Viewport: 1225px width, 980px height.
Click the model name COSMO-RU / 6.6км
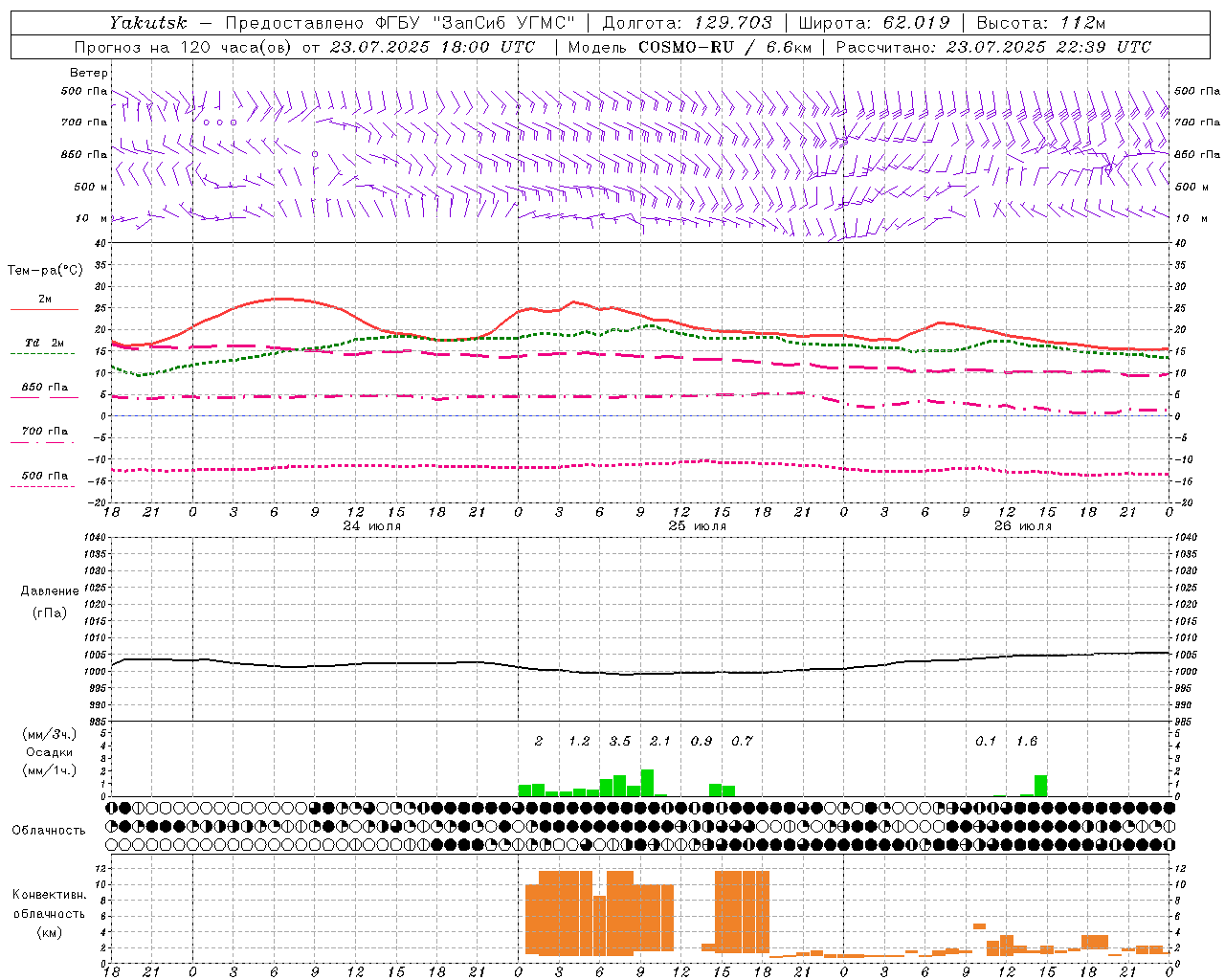tap(725, 47)
